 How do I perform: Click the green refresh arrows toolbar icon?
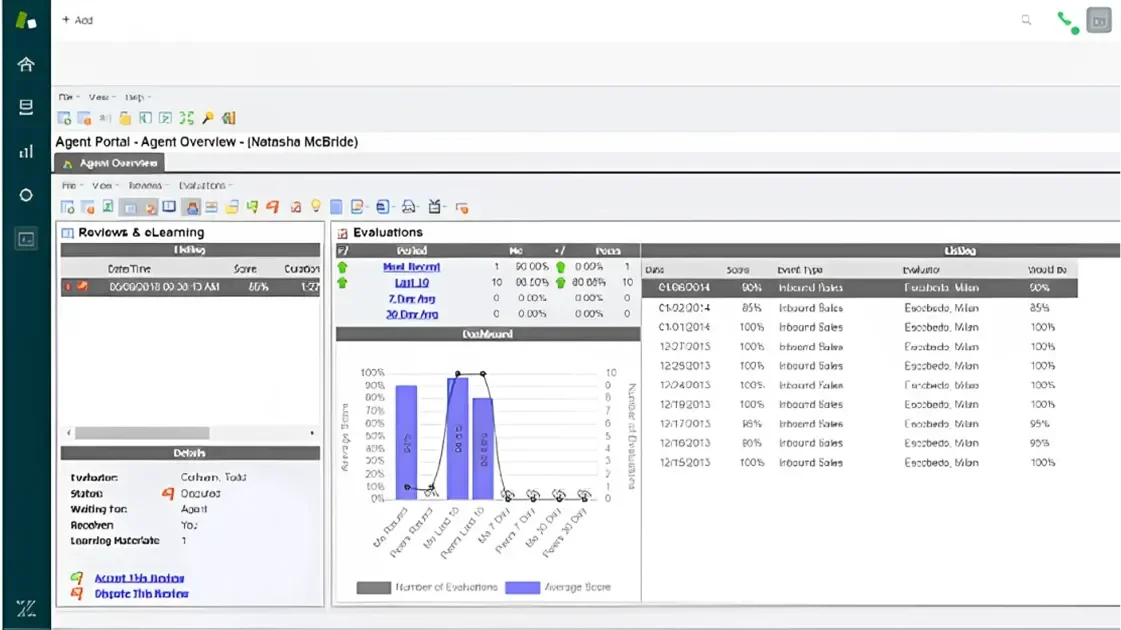click(187, 118)
